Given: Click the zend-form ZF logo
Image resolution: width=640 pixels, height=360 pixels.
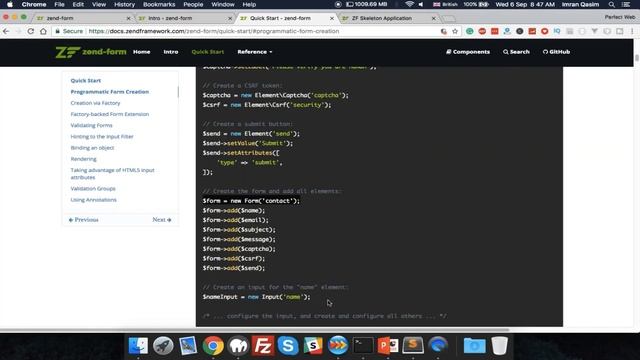Looking at the screenshot, I should (91, 52).
